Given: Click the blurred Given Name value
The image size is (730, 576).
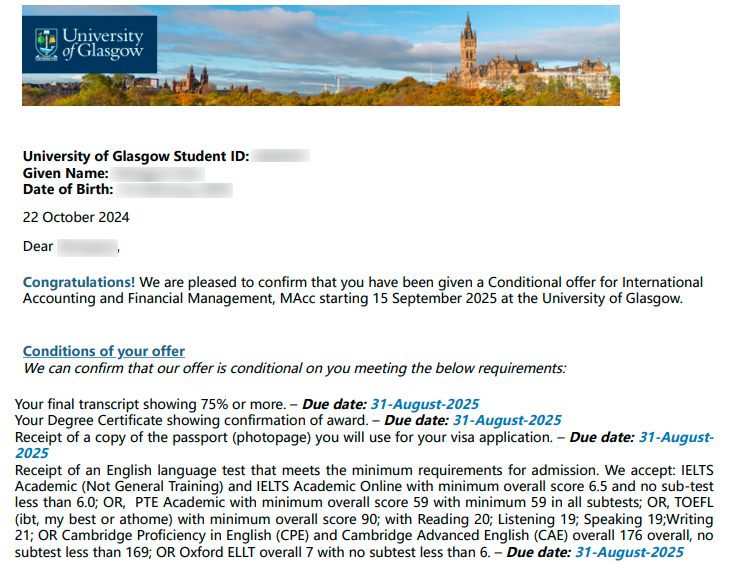Looking at the screenshot, I should pos(158,174).
